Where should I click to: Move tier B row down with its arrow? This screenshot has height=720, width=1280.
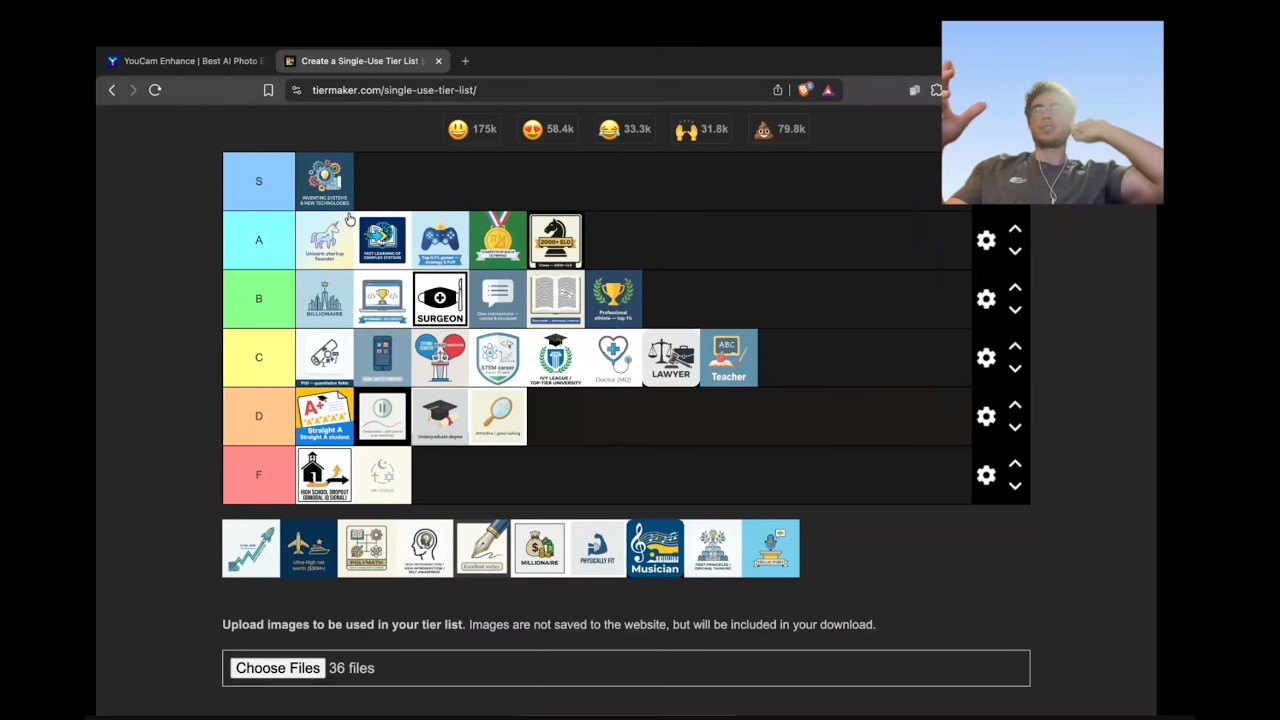click(1015, 310)
